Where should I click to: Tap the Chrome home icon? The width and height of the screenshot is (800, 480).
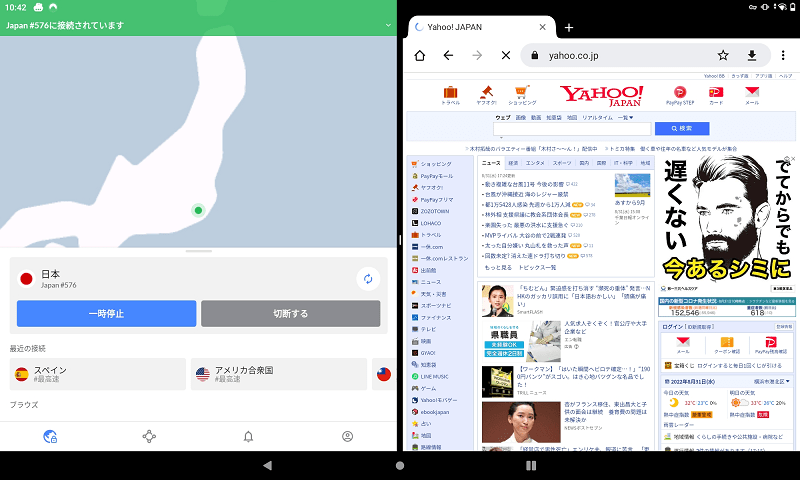tap(419, 55)
